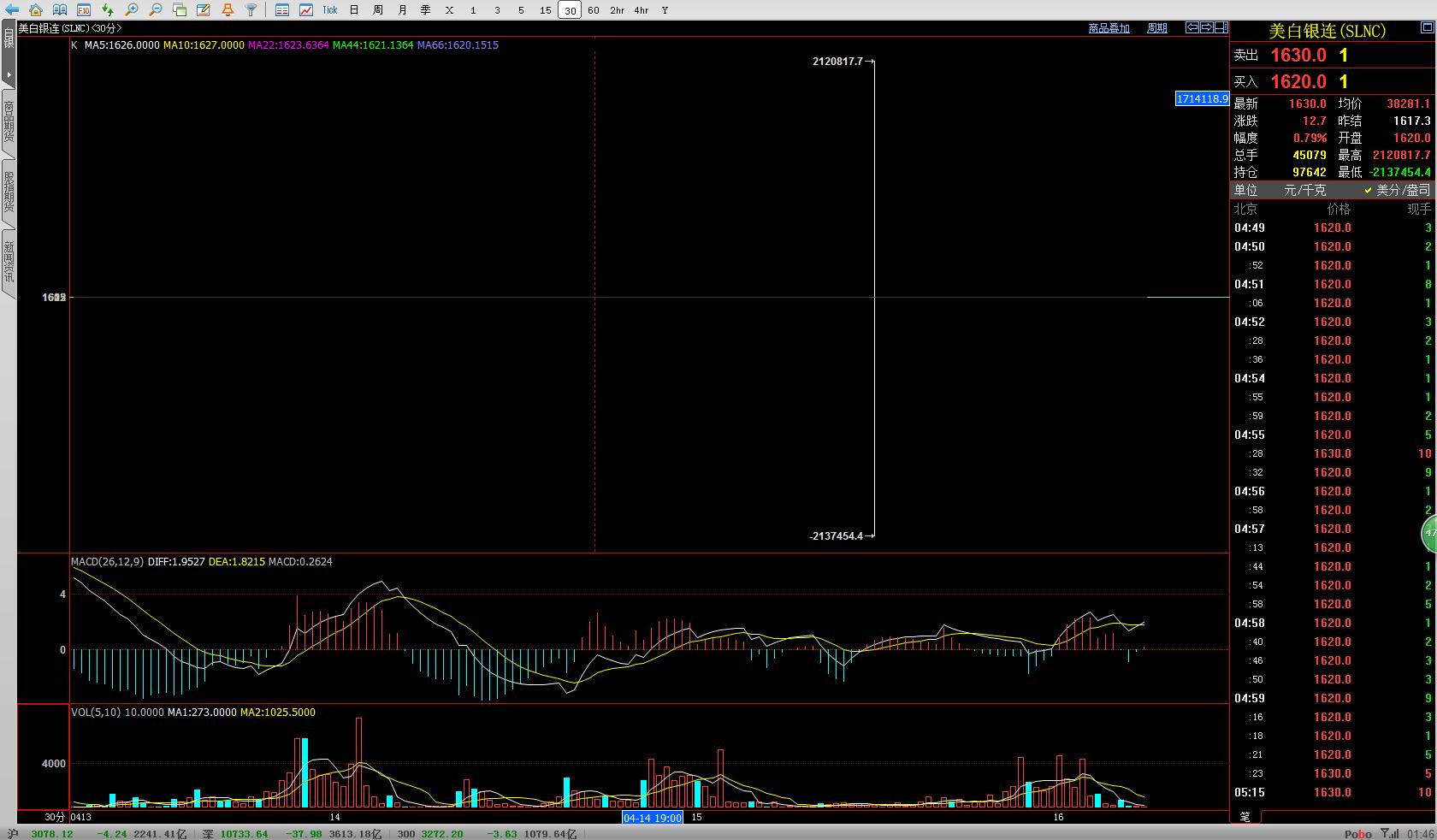This screenshot has width=1437, height=840.
Task: Maximize the SLNC quote panel
Action: (x=1220, y=28)
